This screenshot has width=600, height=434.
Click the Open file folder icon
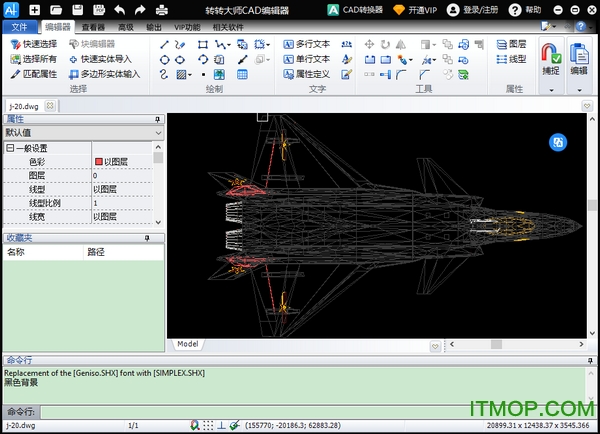pyautogui.click(x=56, y=10)
